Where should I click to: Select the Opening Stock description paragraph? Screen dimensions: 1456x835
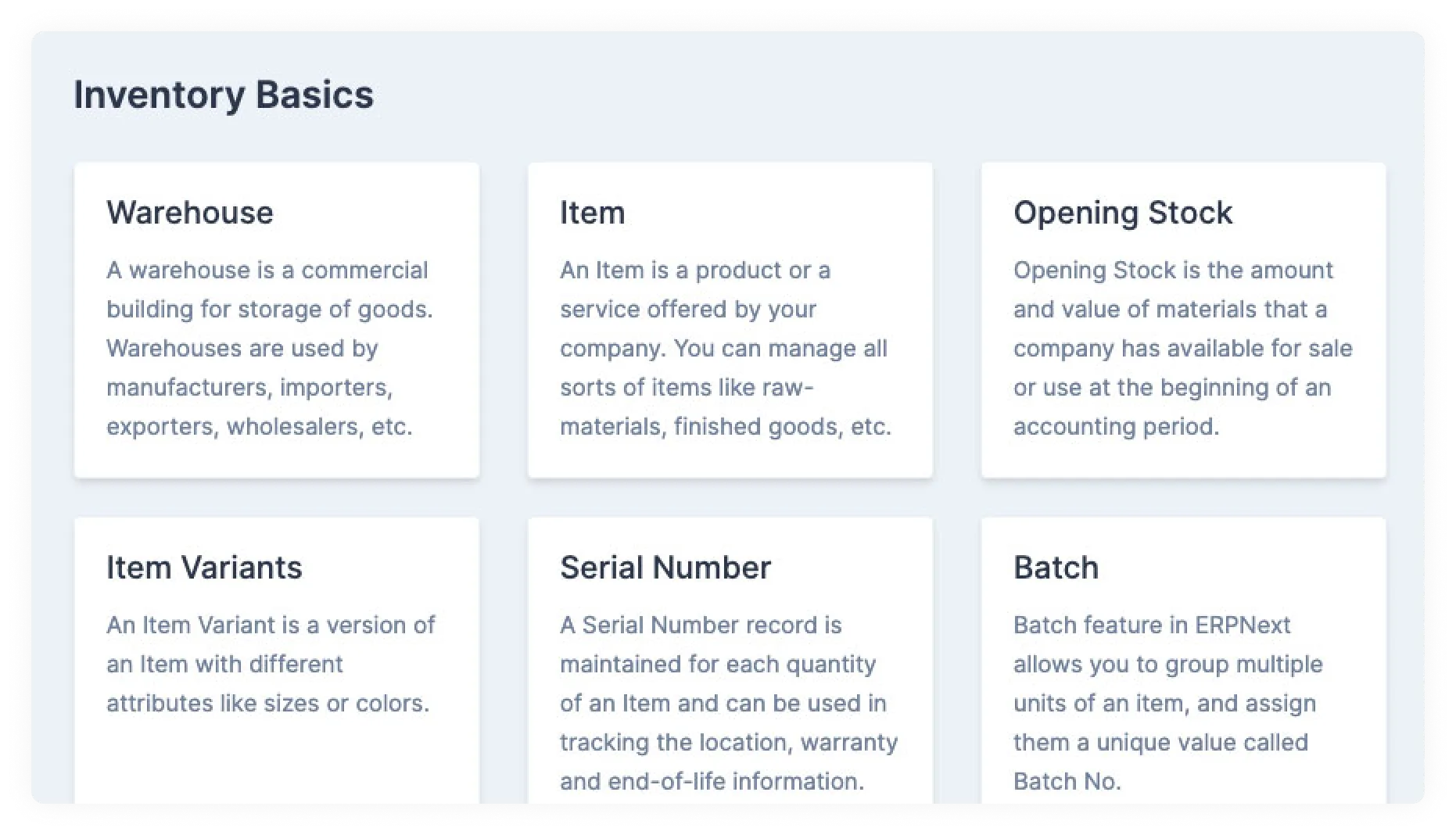click(1182, 348)
